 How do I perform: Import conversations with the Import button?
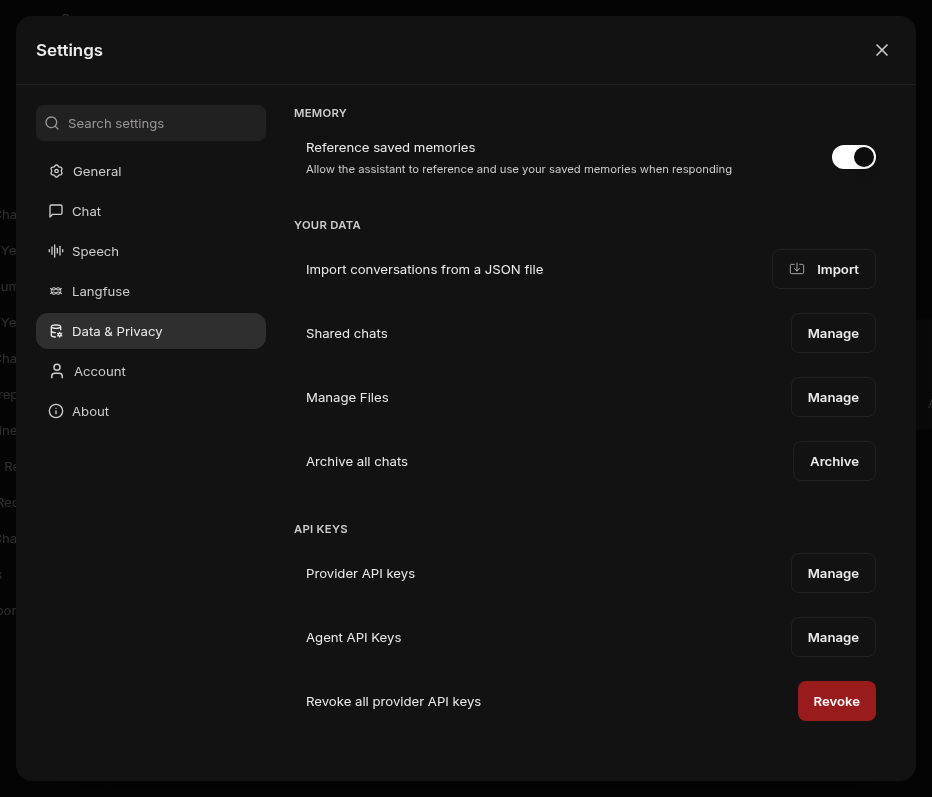[x=823, y=269]
